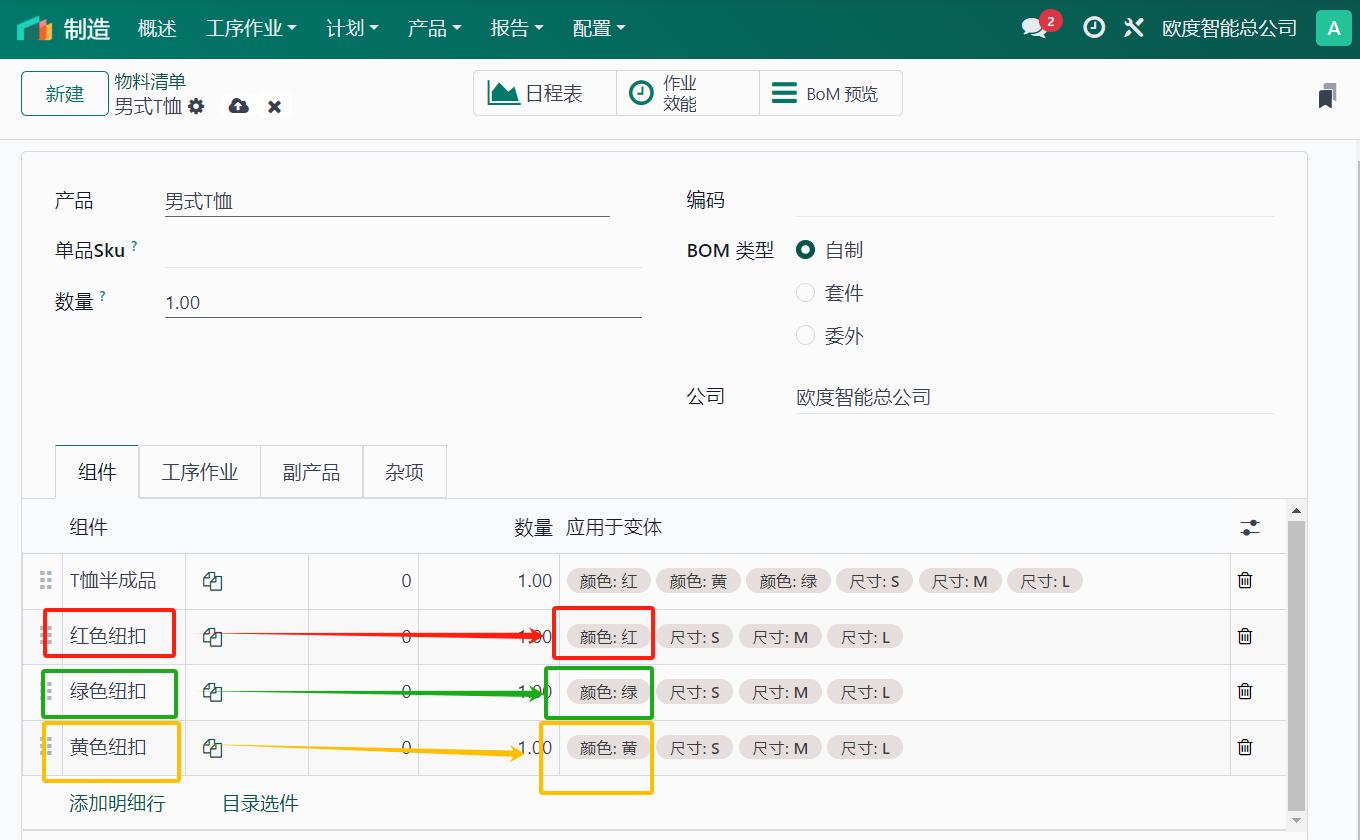The image size is (1360, 840).
Task: Open developer tools wrench icon
Action: (1133, 28)
